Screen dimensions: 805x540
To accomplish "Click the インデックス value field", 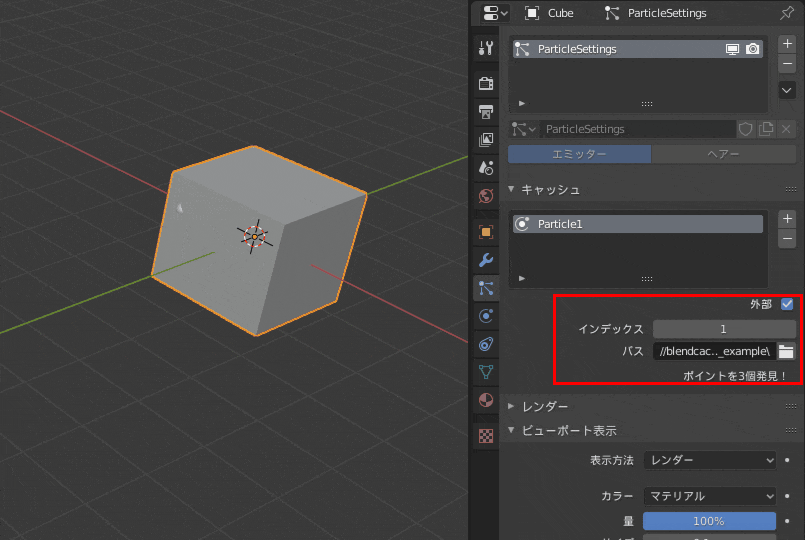I will (x=724, y=329).
